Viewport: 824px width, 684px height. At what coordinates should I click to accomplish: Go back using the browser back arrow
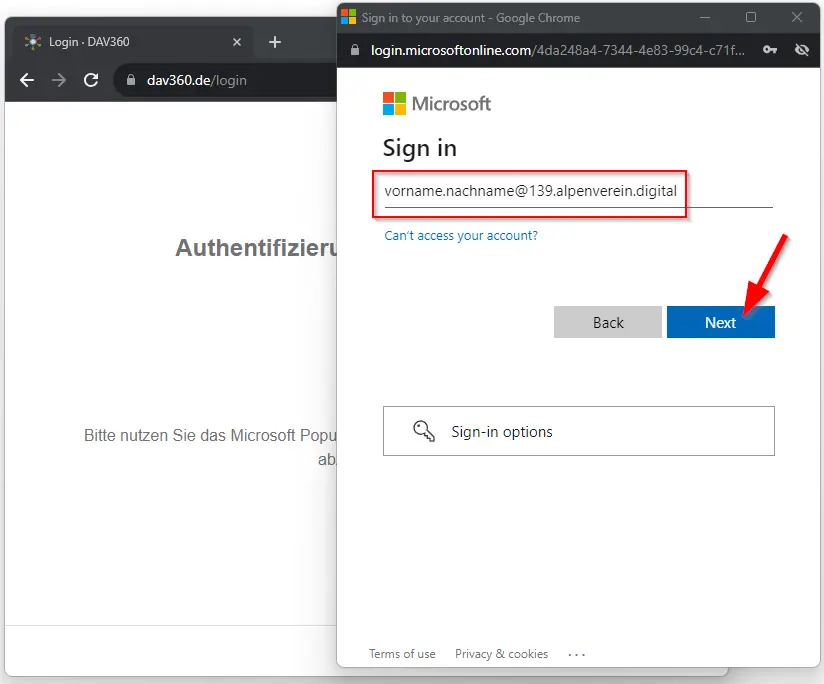(x=27, y=80)
